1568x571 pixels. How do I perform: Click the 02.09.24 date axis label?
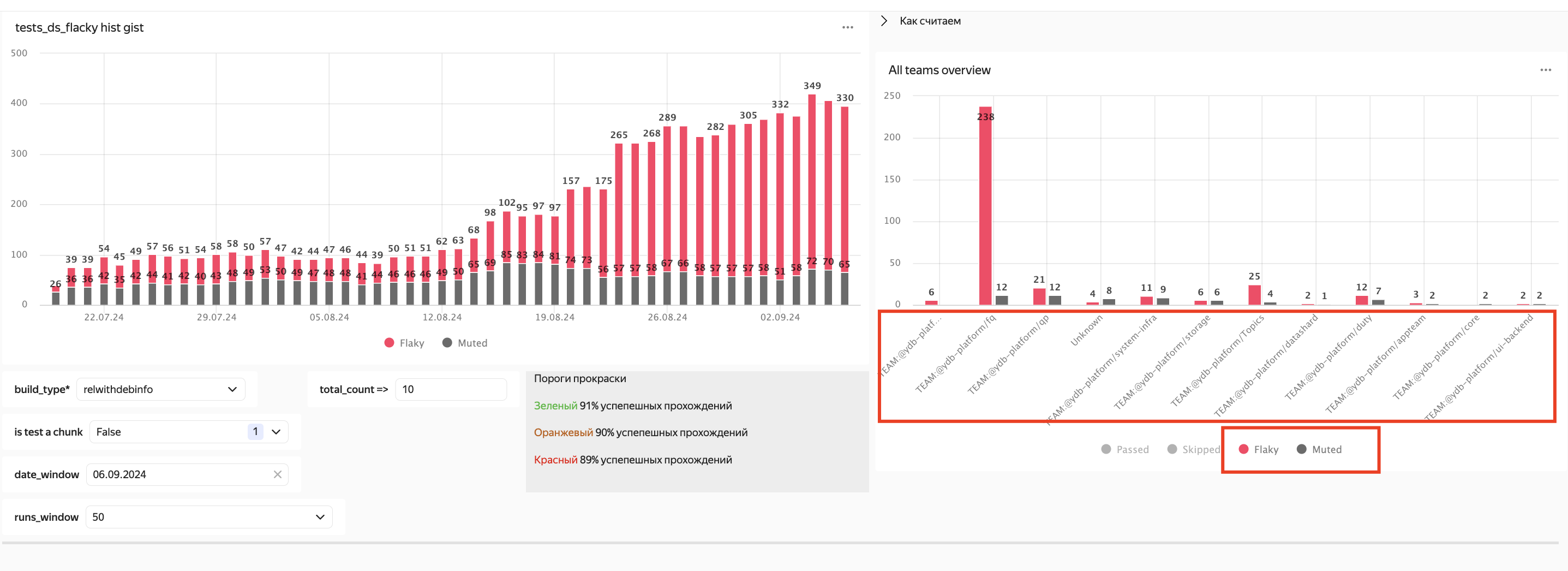(x=780, y=317)
